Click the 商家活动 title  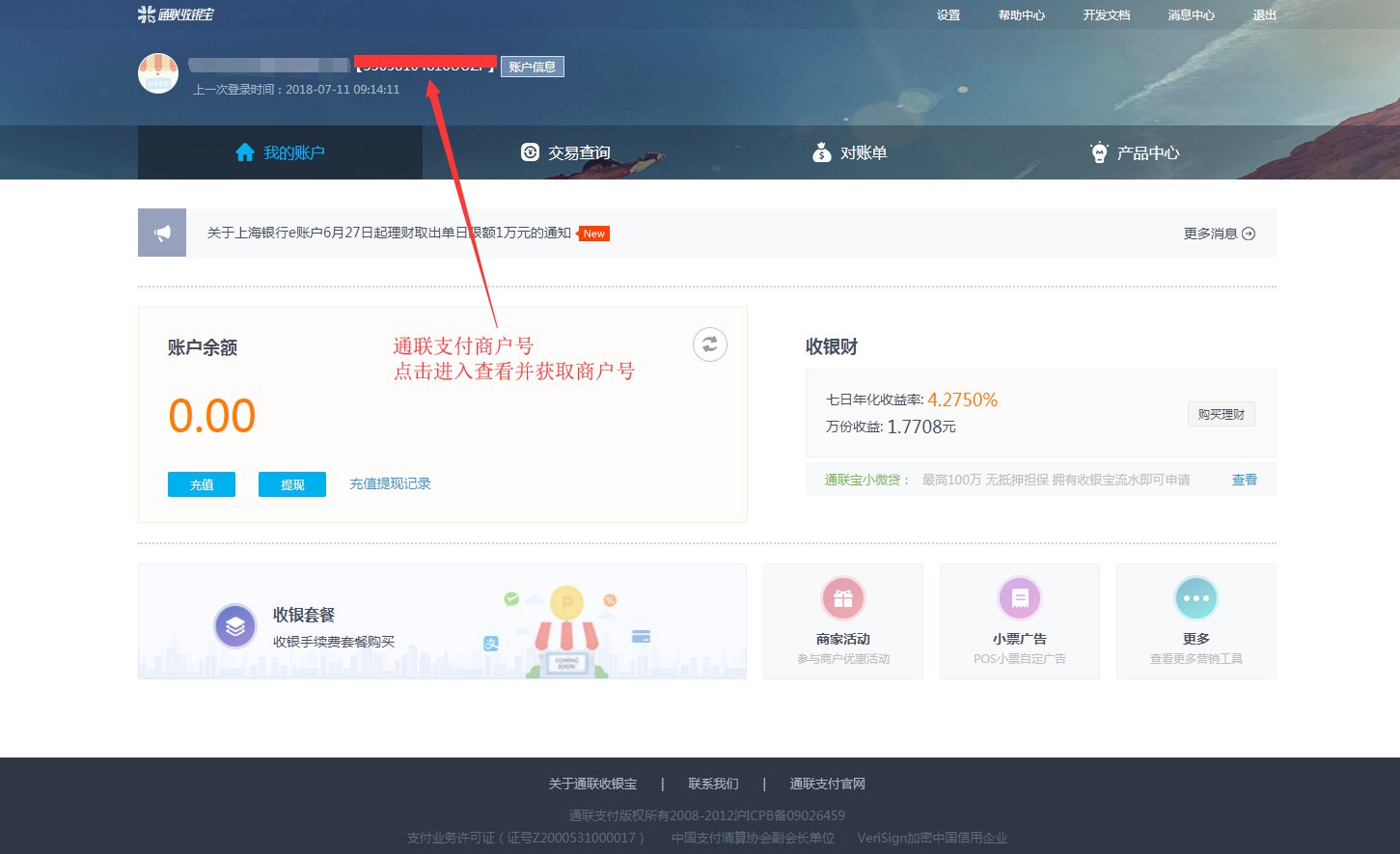(x=843, y=639)
